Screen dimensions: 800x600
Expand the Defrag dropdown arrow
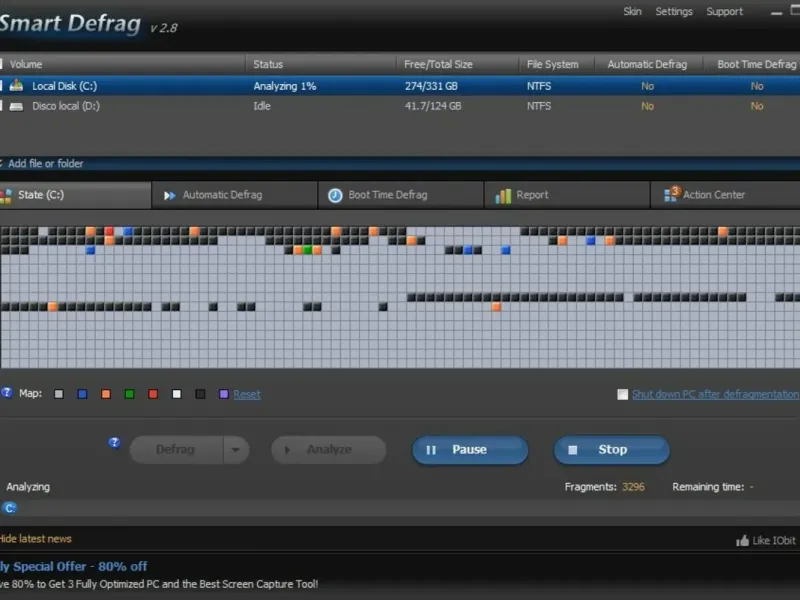[x=236, y=449]
